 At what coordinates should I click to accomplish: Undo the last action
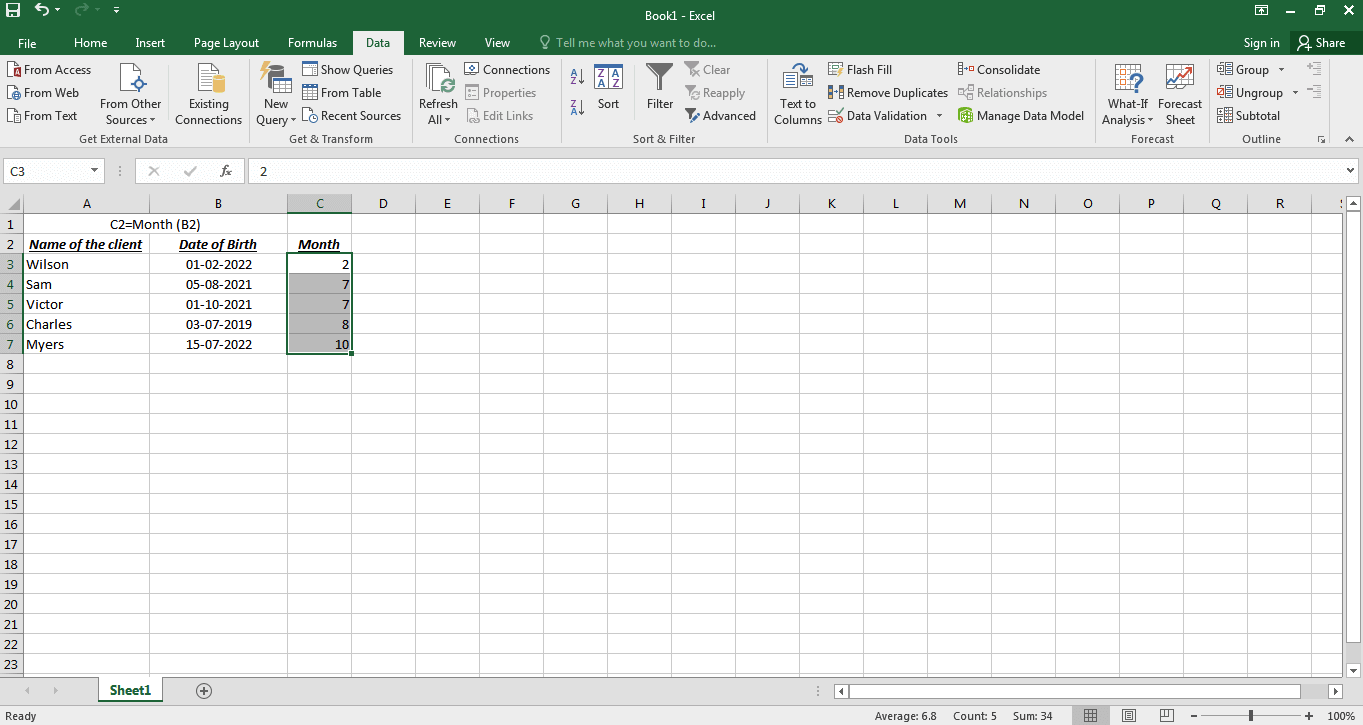(x=41, y=10)
